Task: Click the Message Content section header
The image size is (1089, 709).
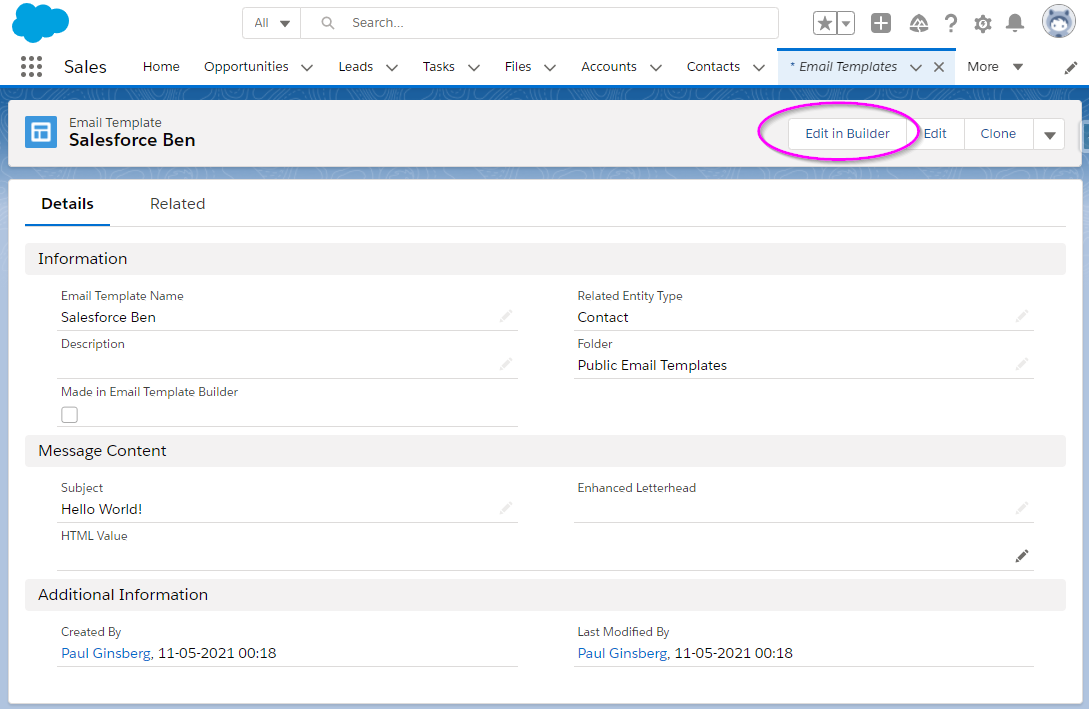Action: tap(545, 451)
